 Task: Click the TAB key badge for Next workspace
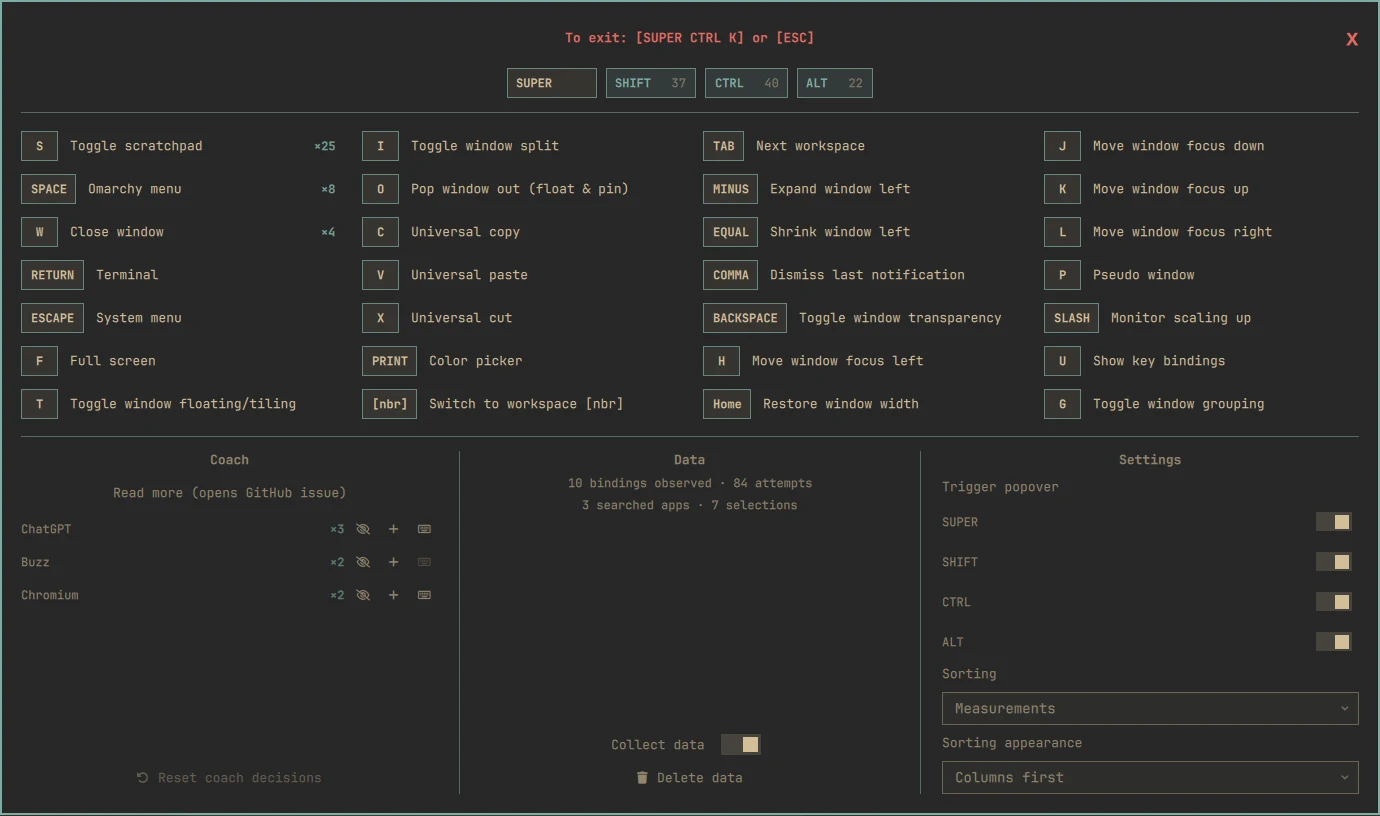click(x=723, y=146)
